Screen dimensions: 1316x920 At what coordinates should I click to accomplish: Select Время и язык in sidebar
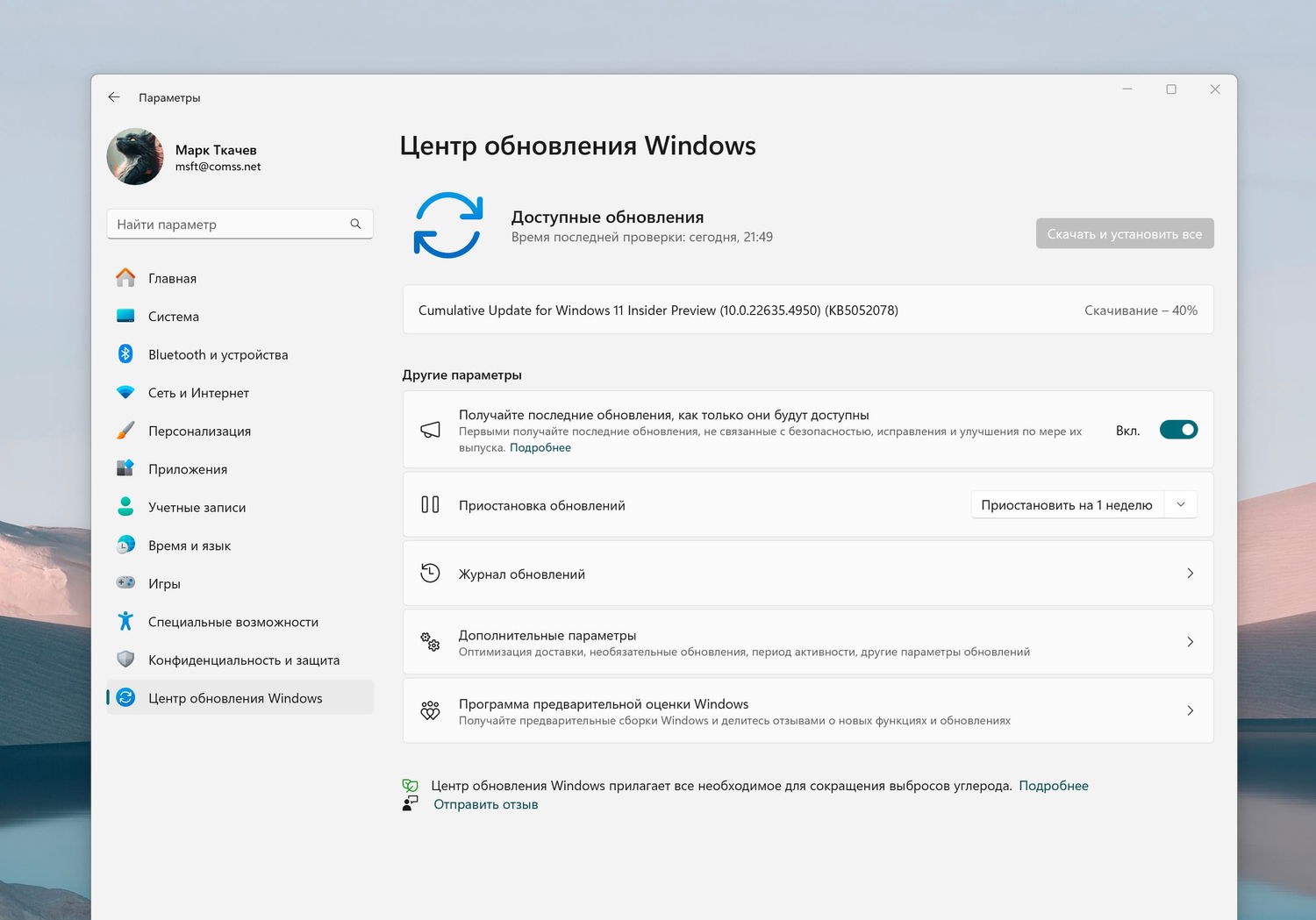(240, 545)
